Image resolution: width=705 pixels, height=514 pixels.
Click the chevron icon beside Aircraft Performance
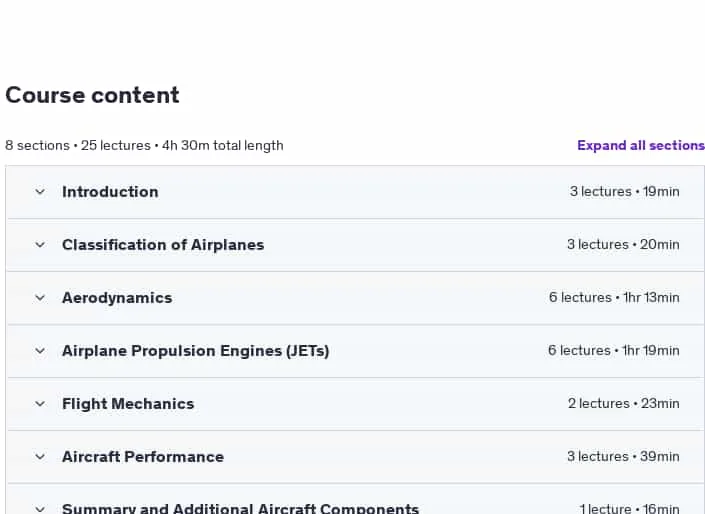(40, 457)
